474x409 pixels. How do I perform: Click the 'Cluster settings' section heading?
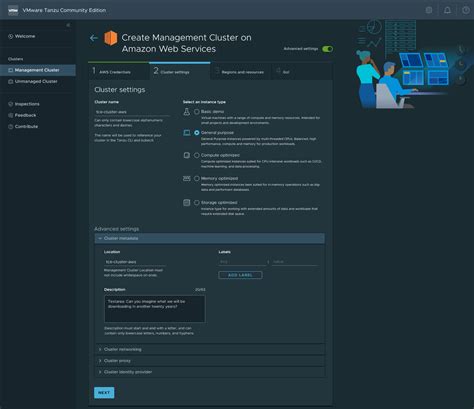pos(120,90)
